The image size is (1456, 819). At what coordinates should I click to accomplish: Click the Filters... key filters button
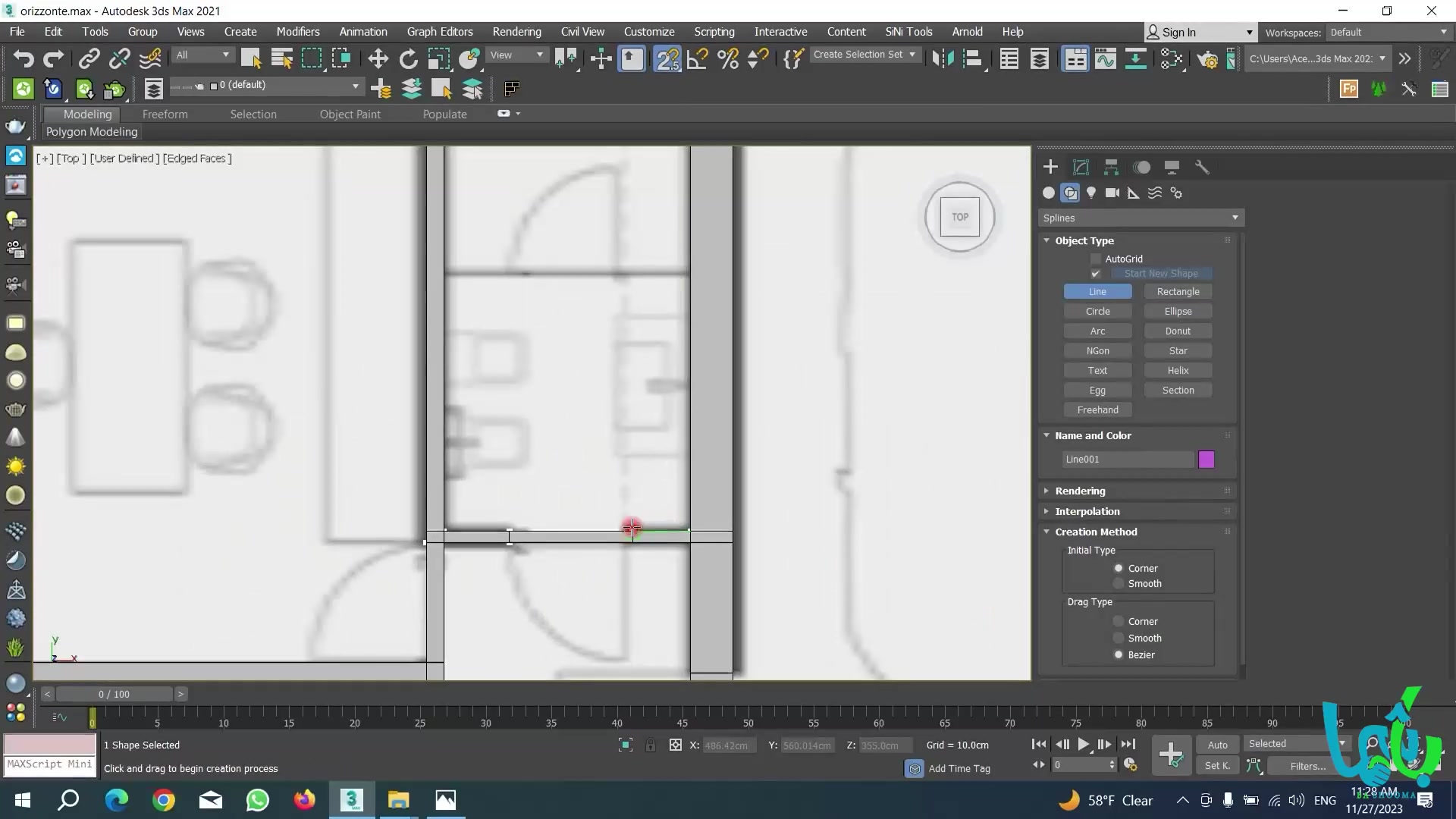[1307, 766]
